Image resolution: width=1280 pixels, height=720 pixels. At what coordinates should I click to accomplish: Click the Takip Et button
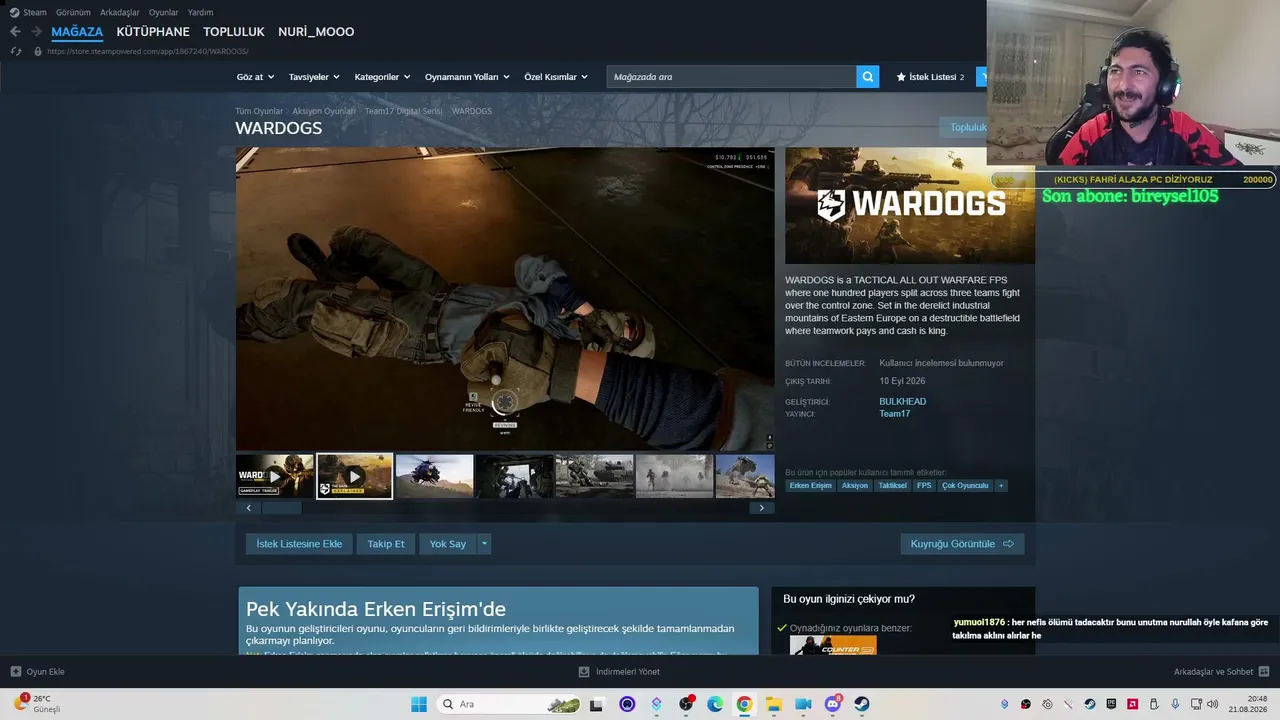[386, 544]
